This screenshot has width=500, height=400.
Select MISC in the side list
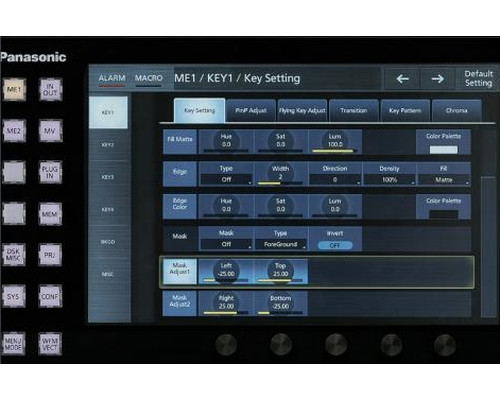pyautogui.click(x=108, y=274)
